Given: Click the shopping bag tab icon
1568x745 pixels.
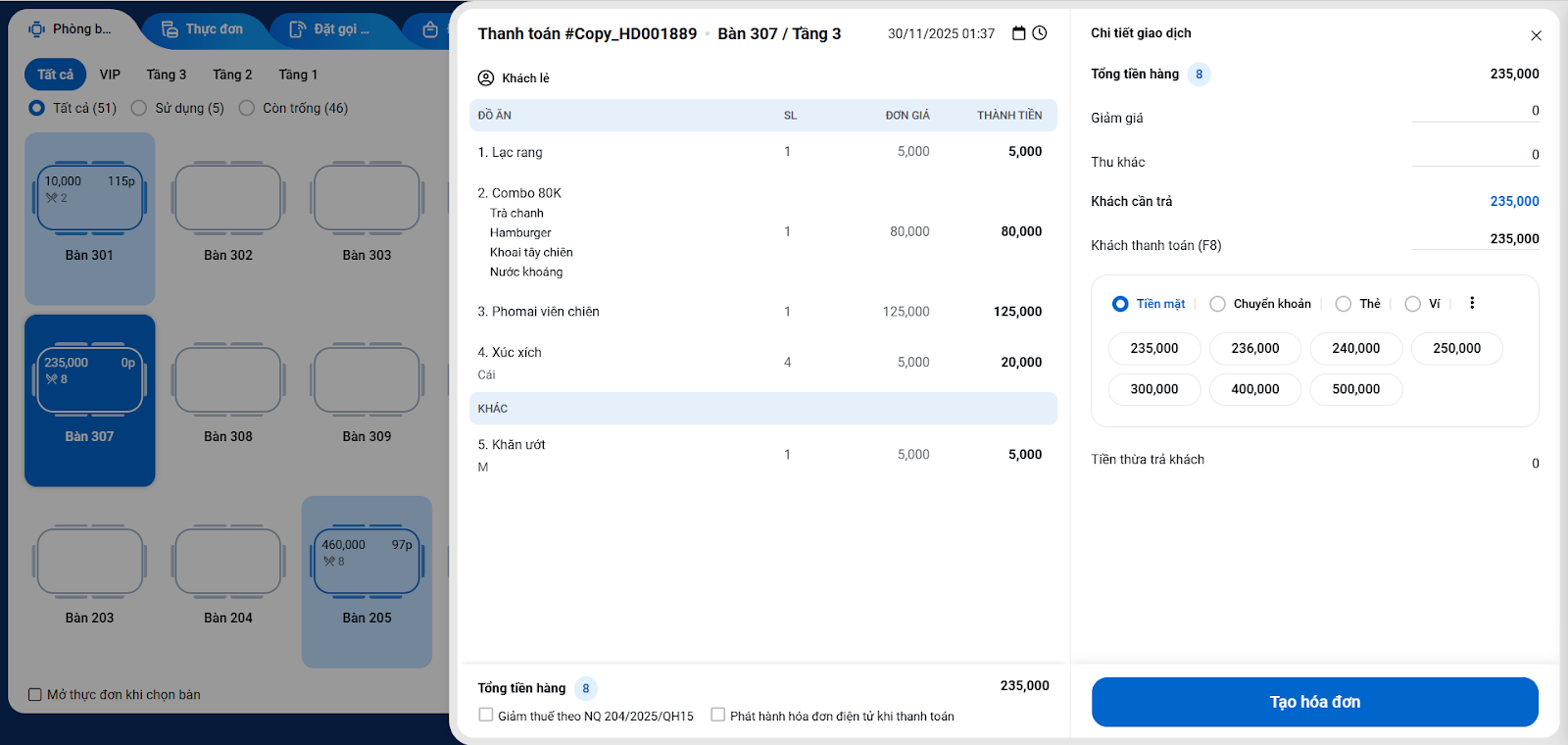Looking at the screenshot, I should 430,29.
